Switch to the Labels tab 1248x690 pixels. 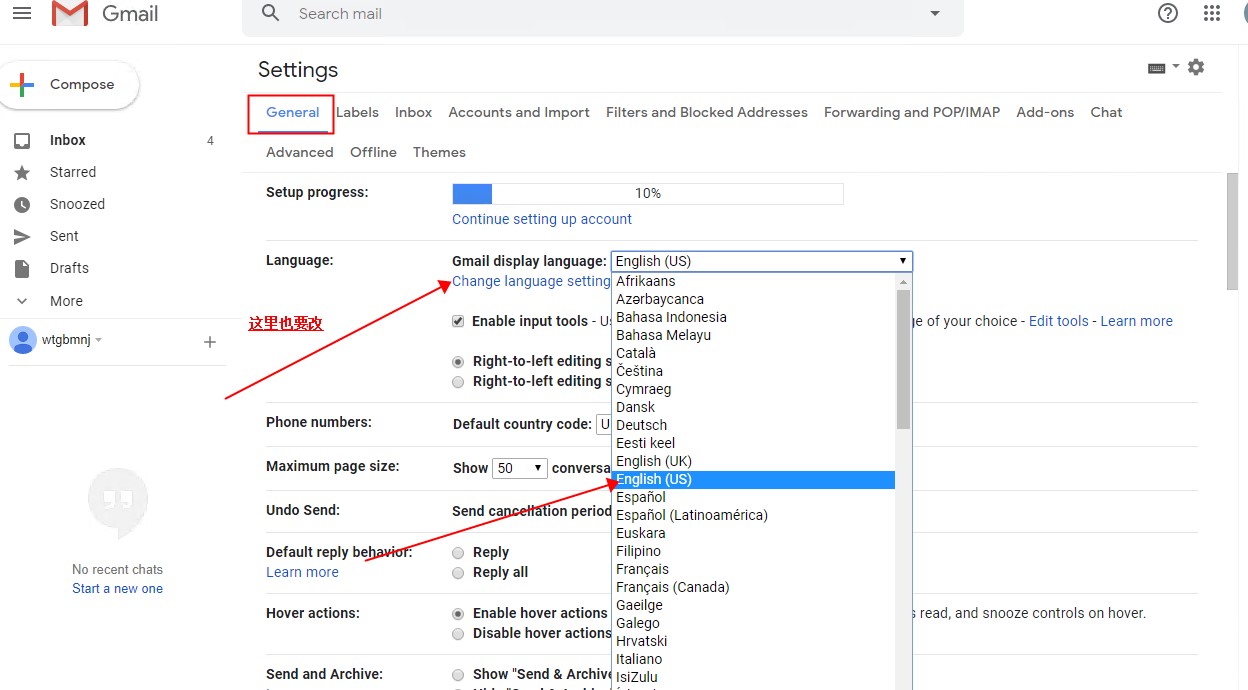click(x=357, y=113)
